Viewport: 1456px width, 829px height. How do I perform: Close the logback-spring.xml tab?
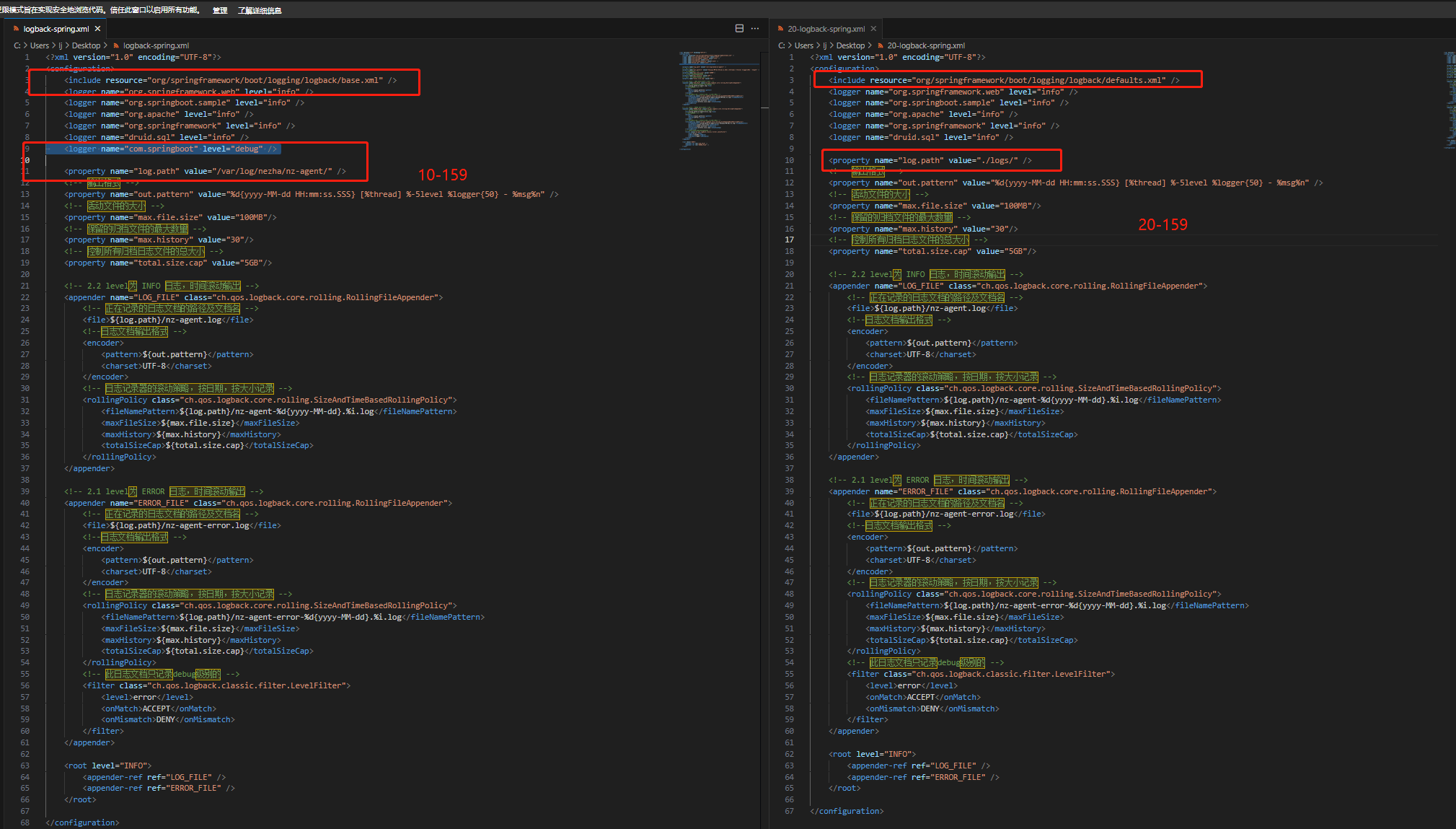tap(97, 29)
